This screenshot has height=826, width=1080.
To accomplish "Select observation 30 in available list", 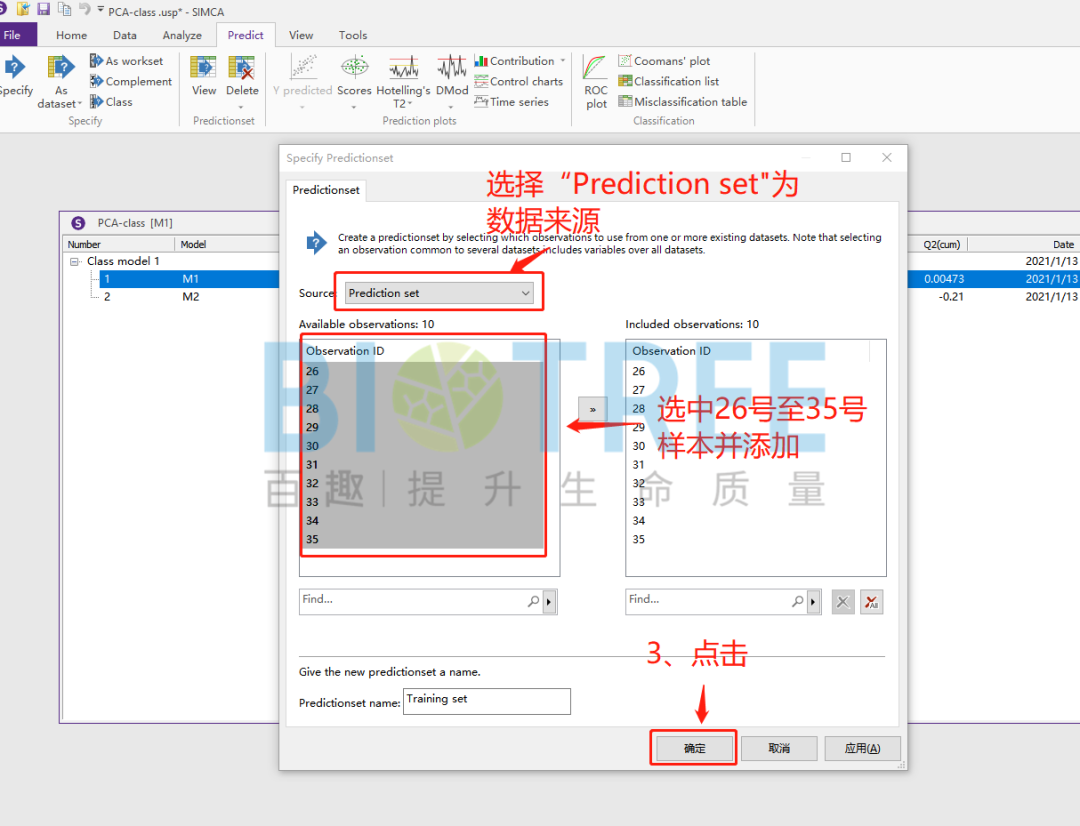I will pyautogui.click(x=313, y=446).
